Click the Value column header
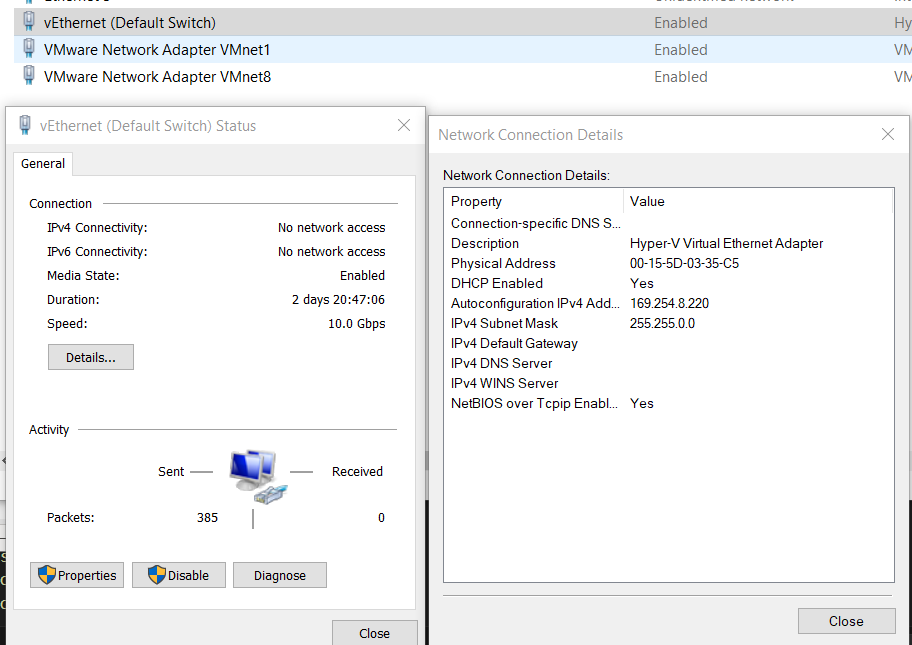 (758, 201)
